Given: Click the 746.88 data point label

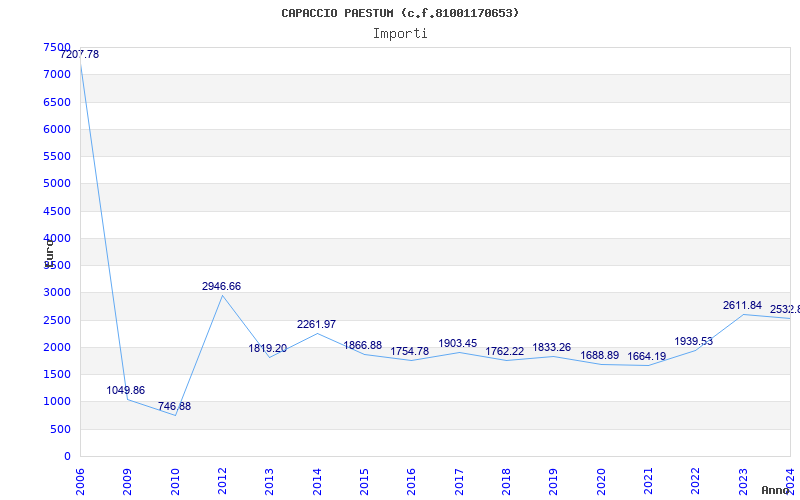Looking at the screenshot, I should (174, 407).
